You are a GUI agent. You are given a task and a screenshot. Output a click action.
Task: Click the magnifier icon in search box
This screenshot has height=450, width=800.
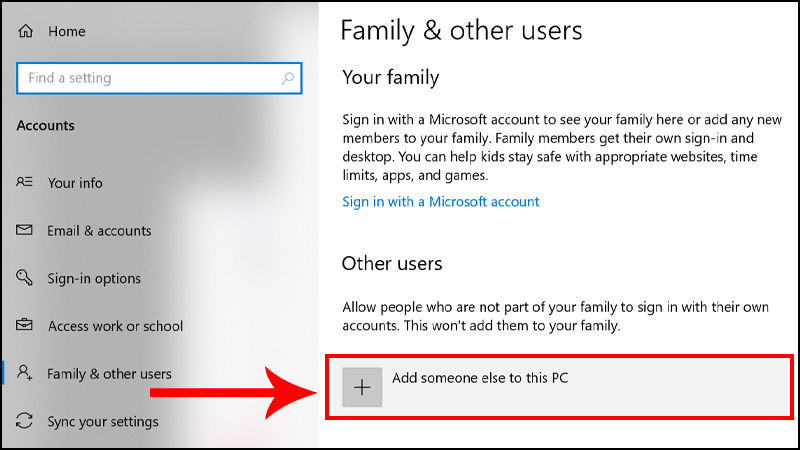(288, 78)
